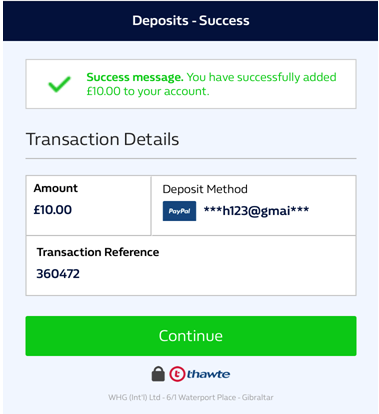Image resolution: width=379 pixels, height=414 pixels.
Task: Click the Transaction Details heading
Action: (x=103, y=139)
